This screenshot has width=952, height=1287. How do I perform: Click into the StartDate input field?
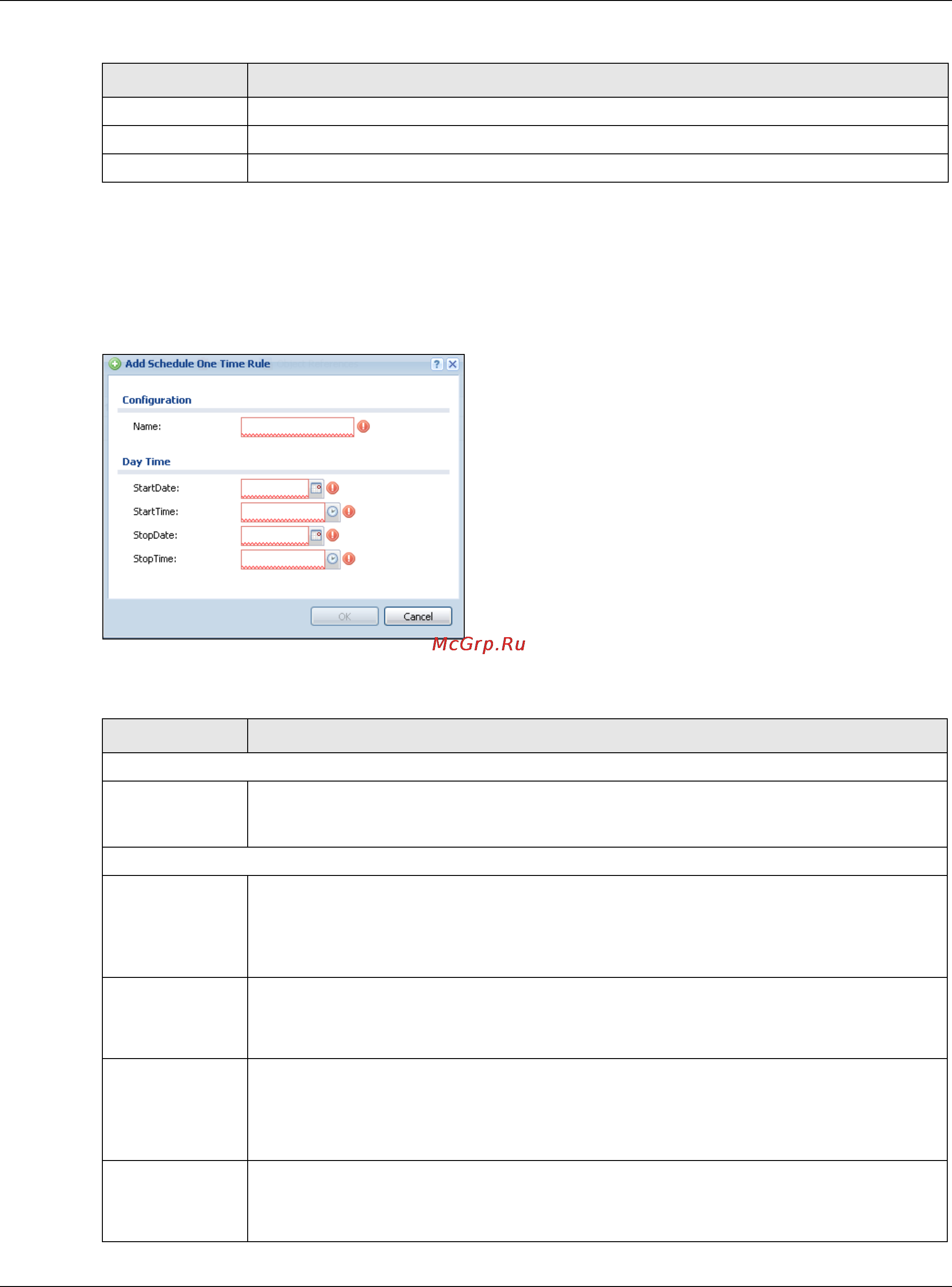(275, 488)
